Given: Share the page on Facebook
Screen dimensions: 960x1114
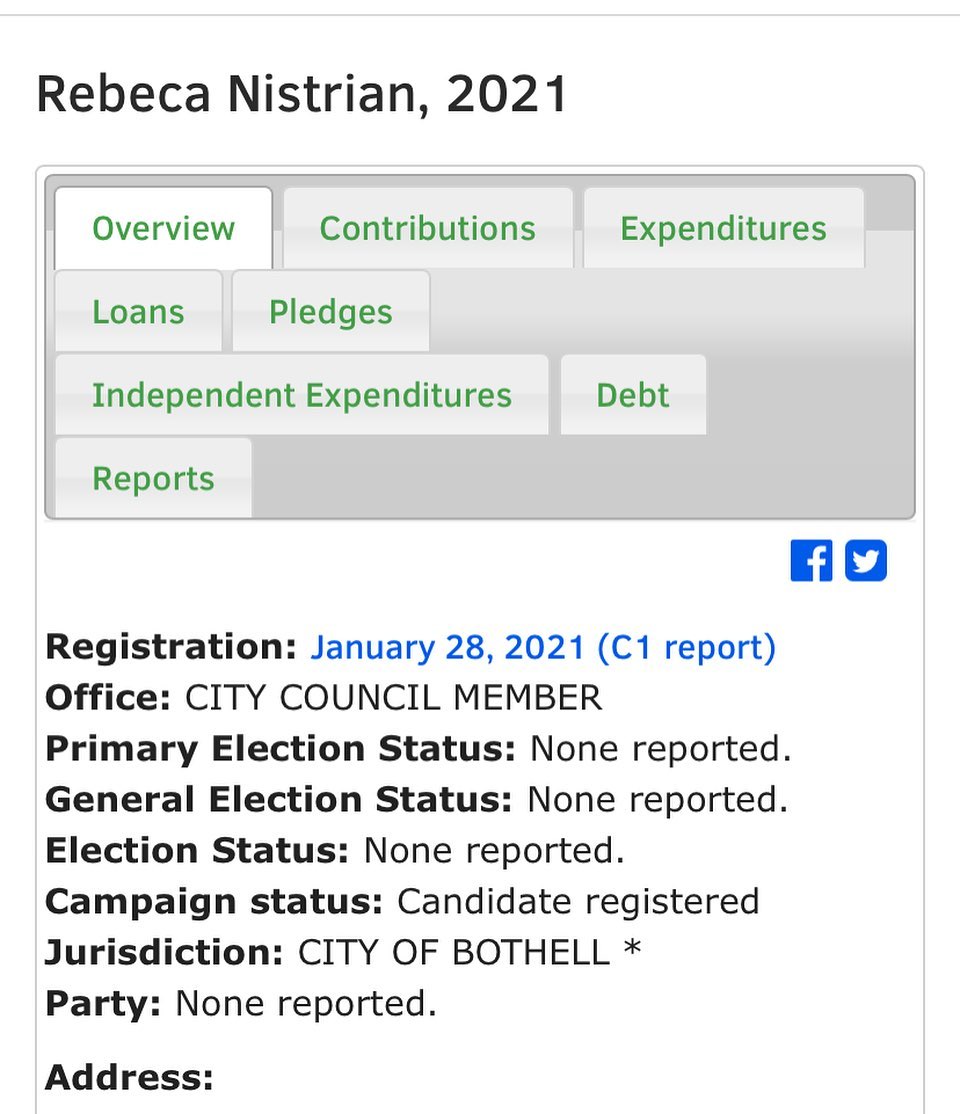Looking at the screenshot, I should [810, 561].
